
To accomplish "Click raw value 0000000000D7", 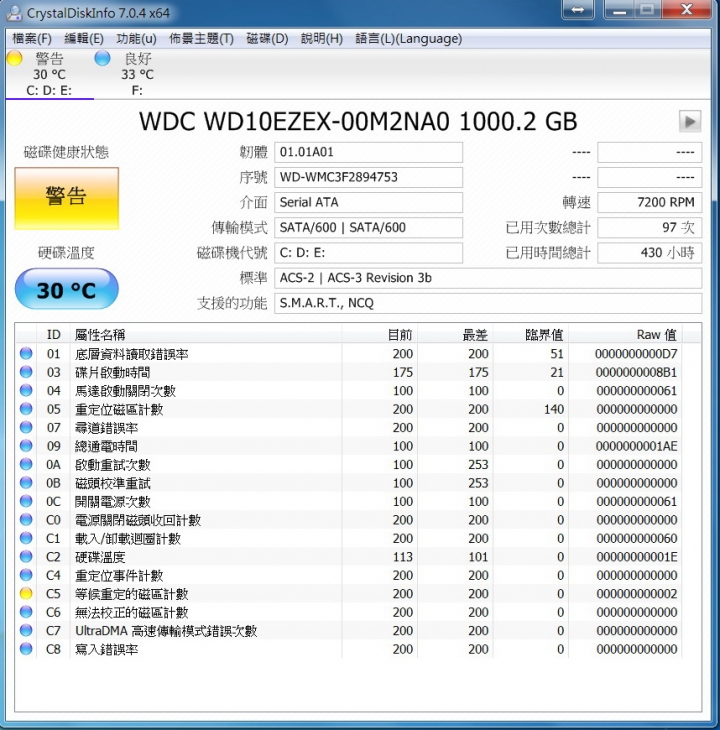I will pyautogui.click(x=636, y=354).
